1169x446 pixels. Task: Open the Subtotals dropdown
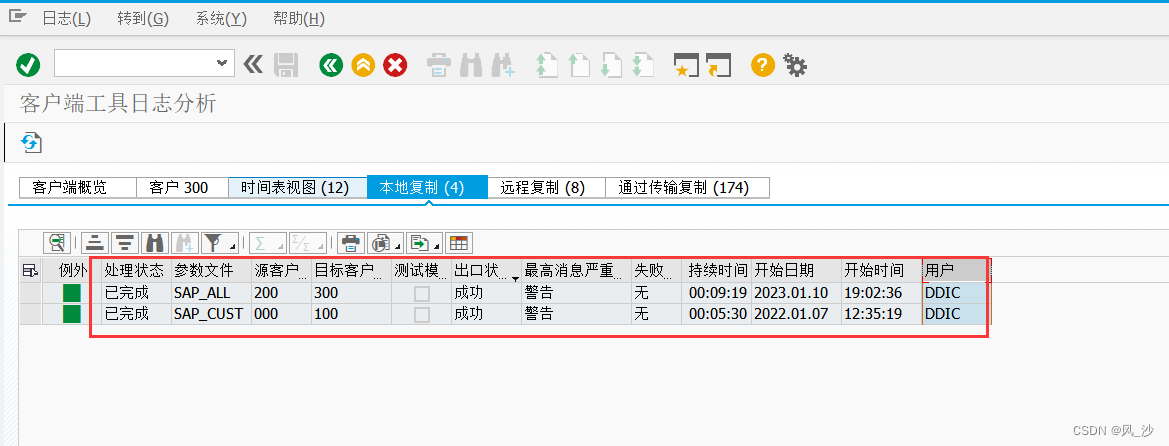pos(308,242)
